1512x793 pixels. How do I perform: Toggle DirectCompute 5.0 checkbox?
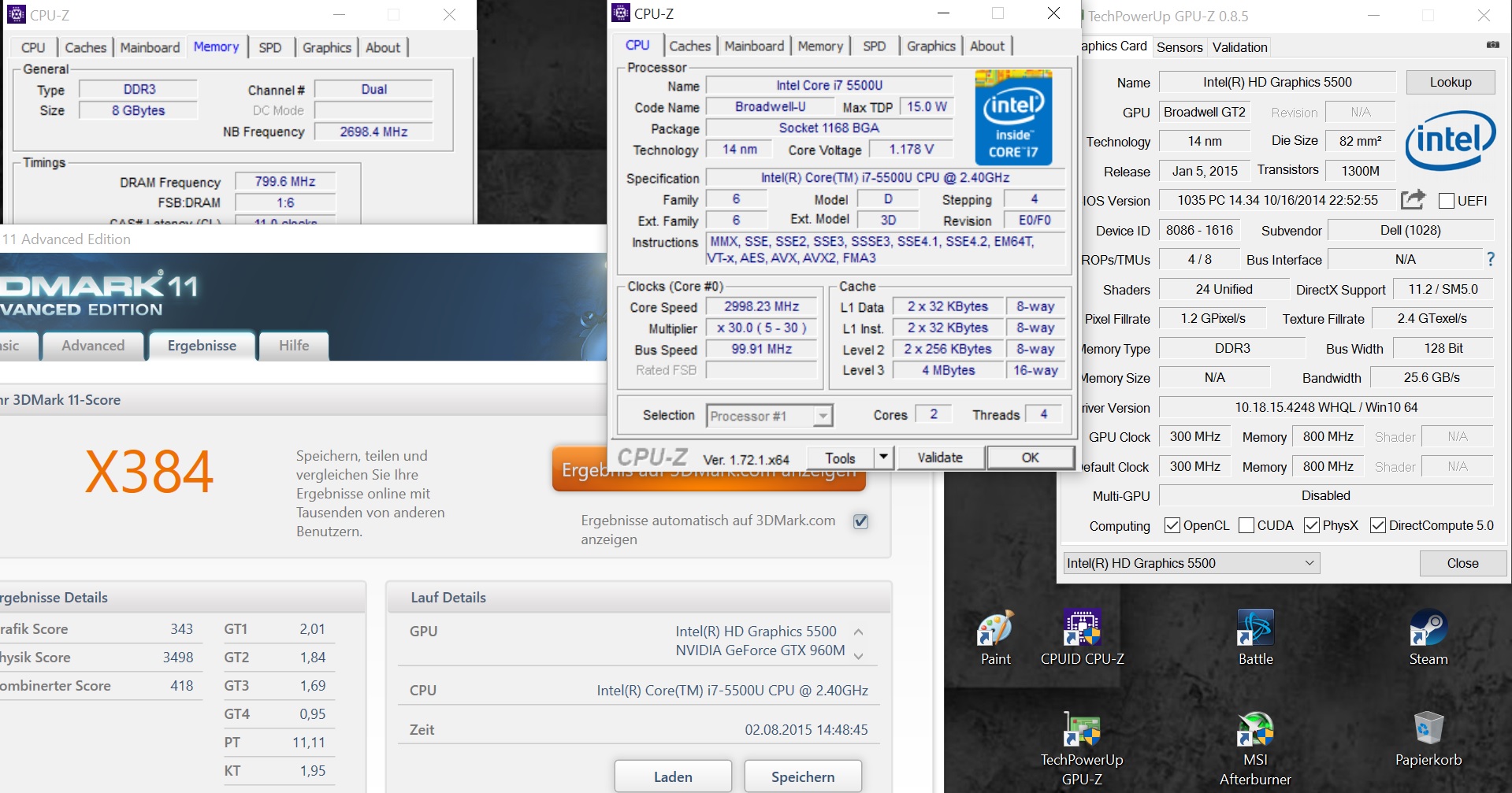1378,525
